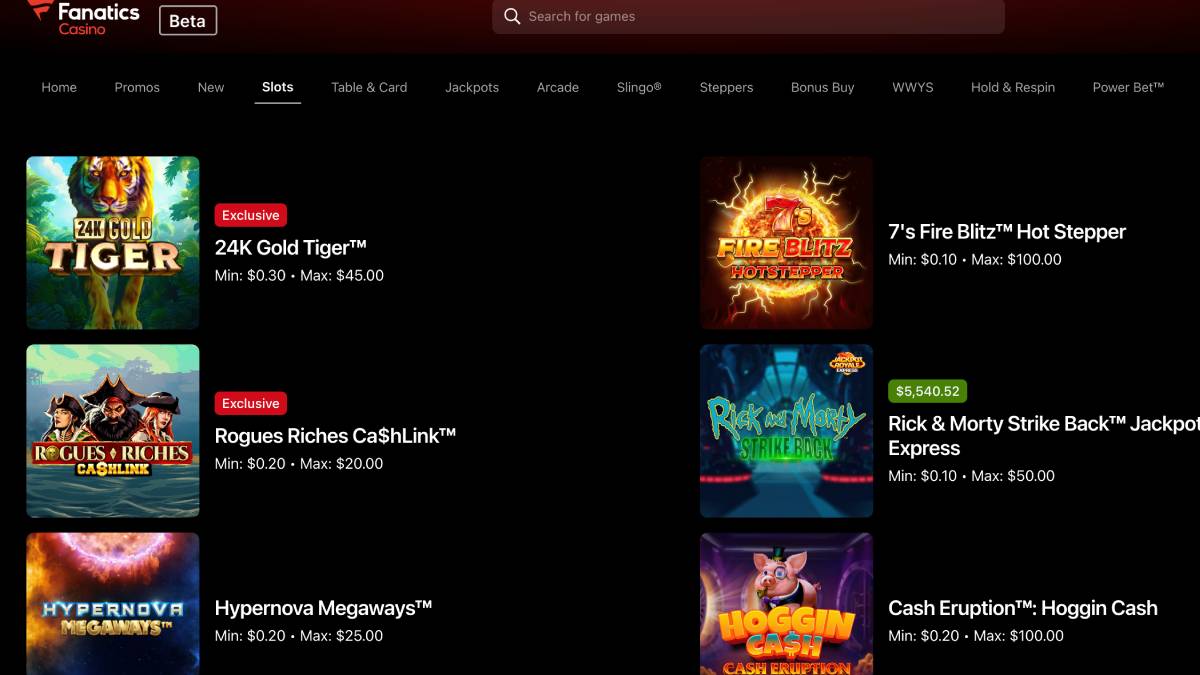This screenshot has height=675, width=1200.
Task: Click the 24K Gold Tiger title
Action: [x=291, y=248]
